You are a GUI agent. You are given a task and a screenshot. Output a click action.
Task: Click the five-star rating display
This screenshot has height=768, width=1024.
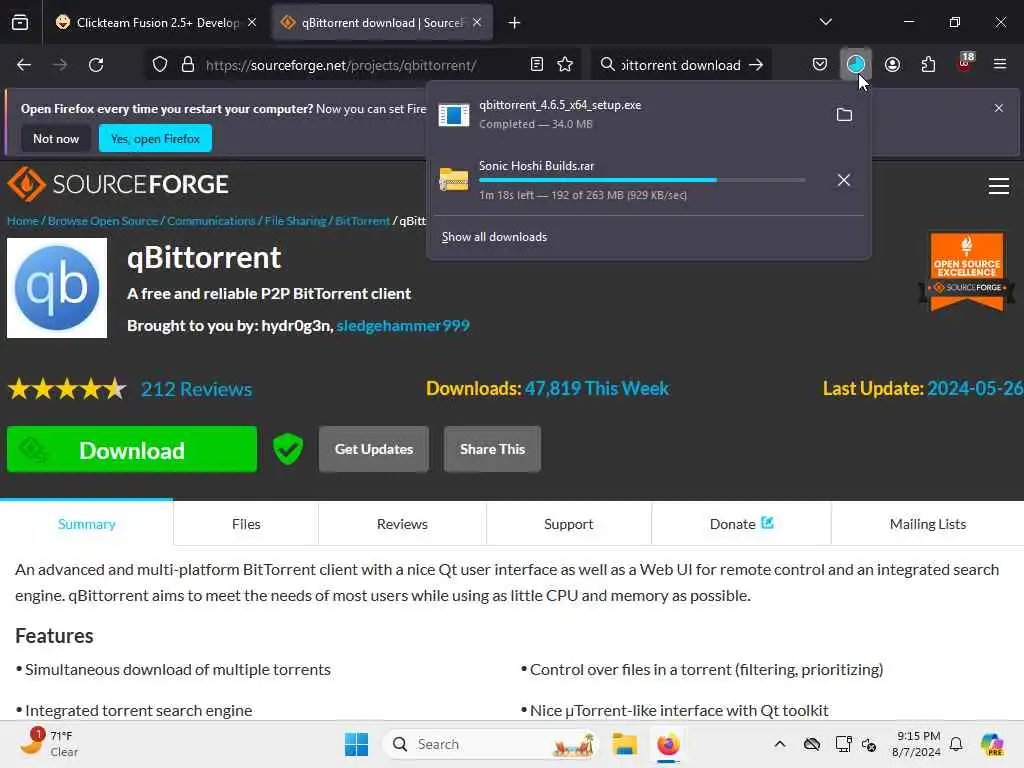[x=67, y=389]
